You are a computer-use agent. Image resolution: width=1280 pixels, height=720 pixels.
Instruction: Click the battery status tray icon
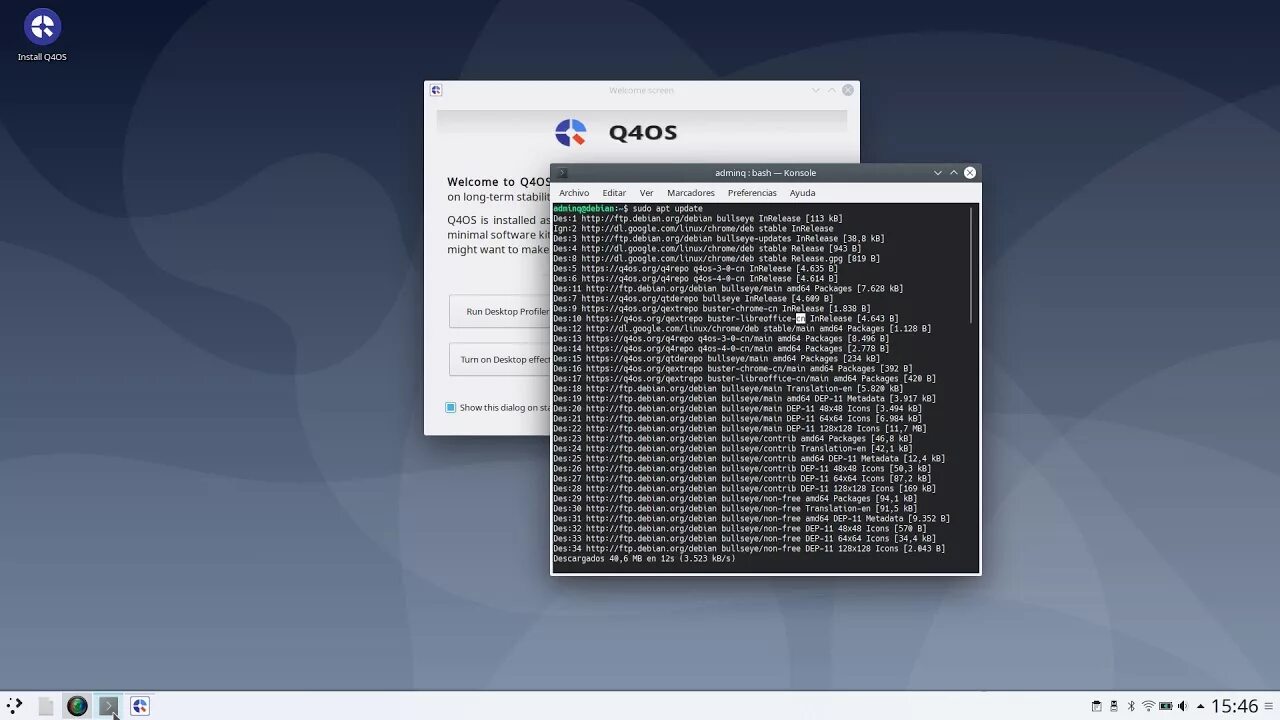click(x=1166, y=707)
